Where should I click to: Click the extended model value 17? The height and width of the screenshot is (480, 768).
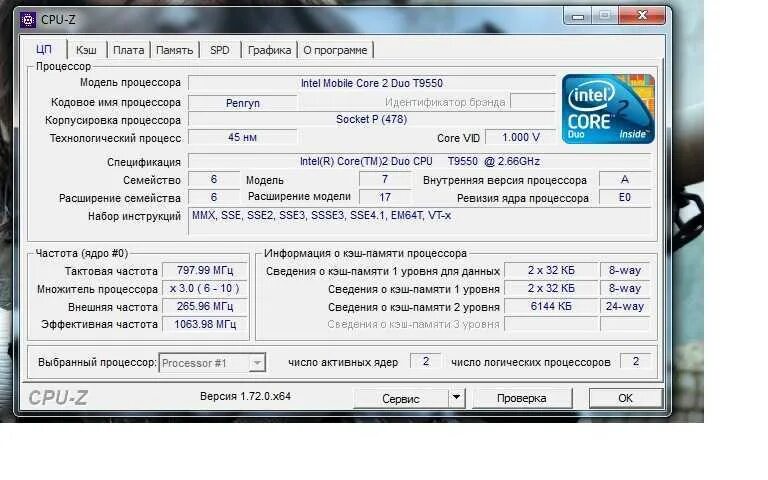(x=385, y=197)
